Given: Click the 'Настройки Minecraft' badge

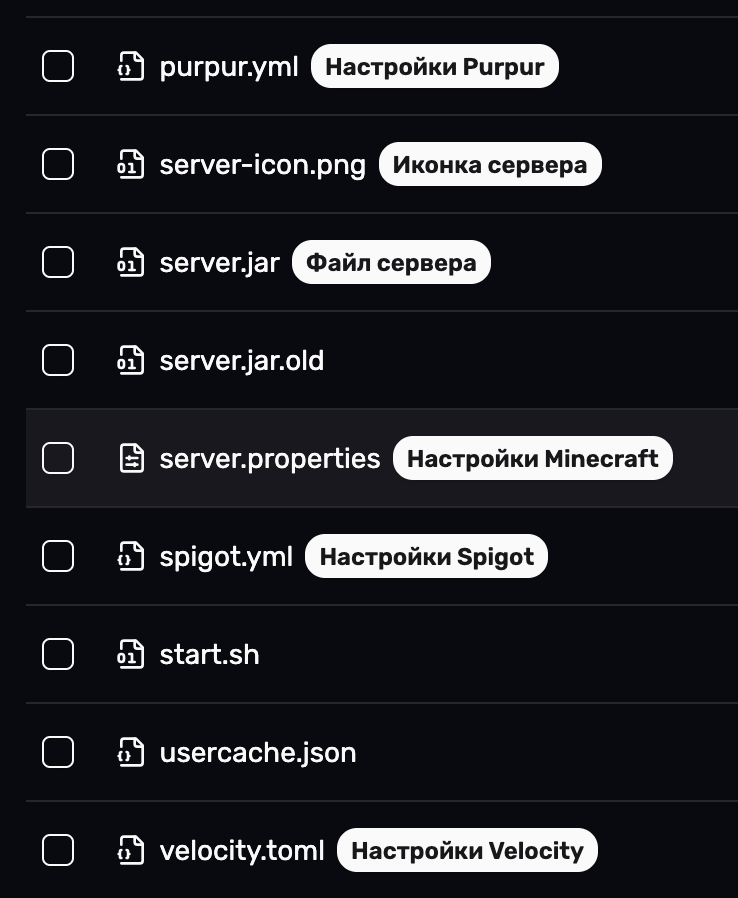Looking at the screenshot, I should (x=532, y=459).
